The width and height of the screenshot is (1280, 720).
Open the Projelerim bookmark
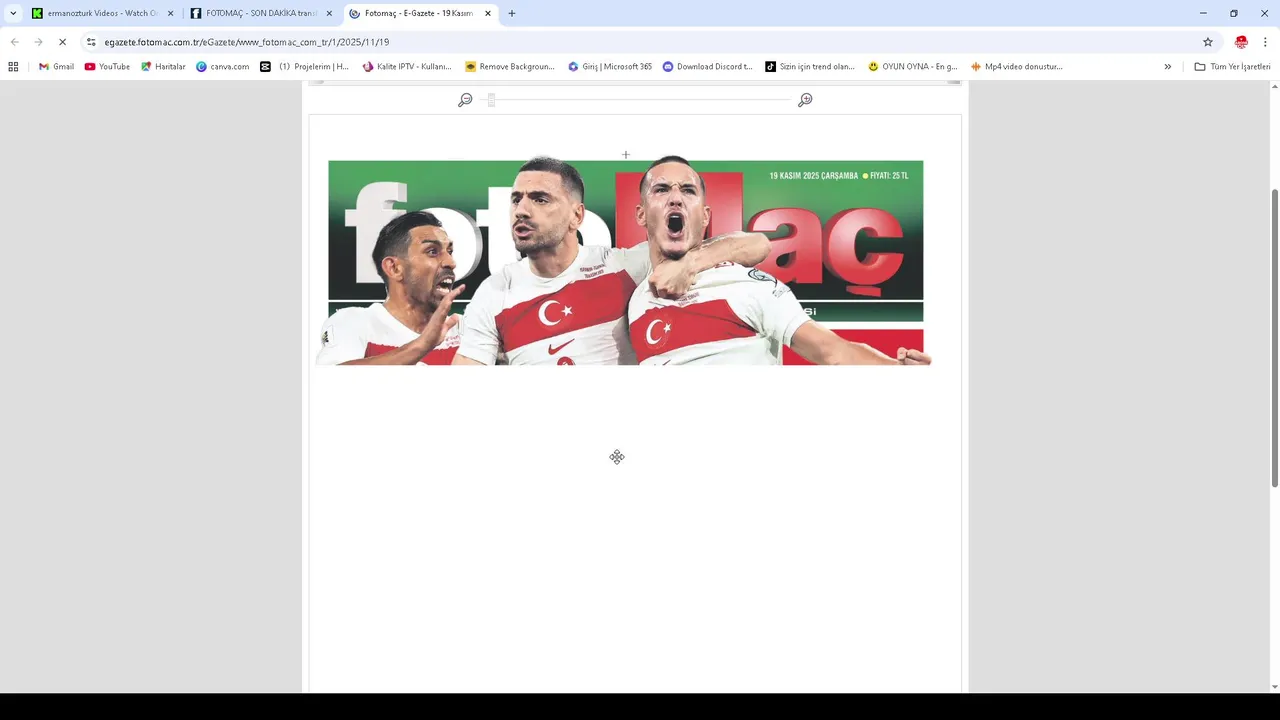304,67
